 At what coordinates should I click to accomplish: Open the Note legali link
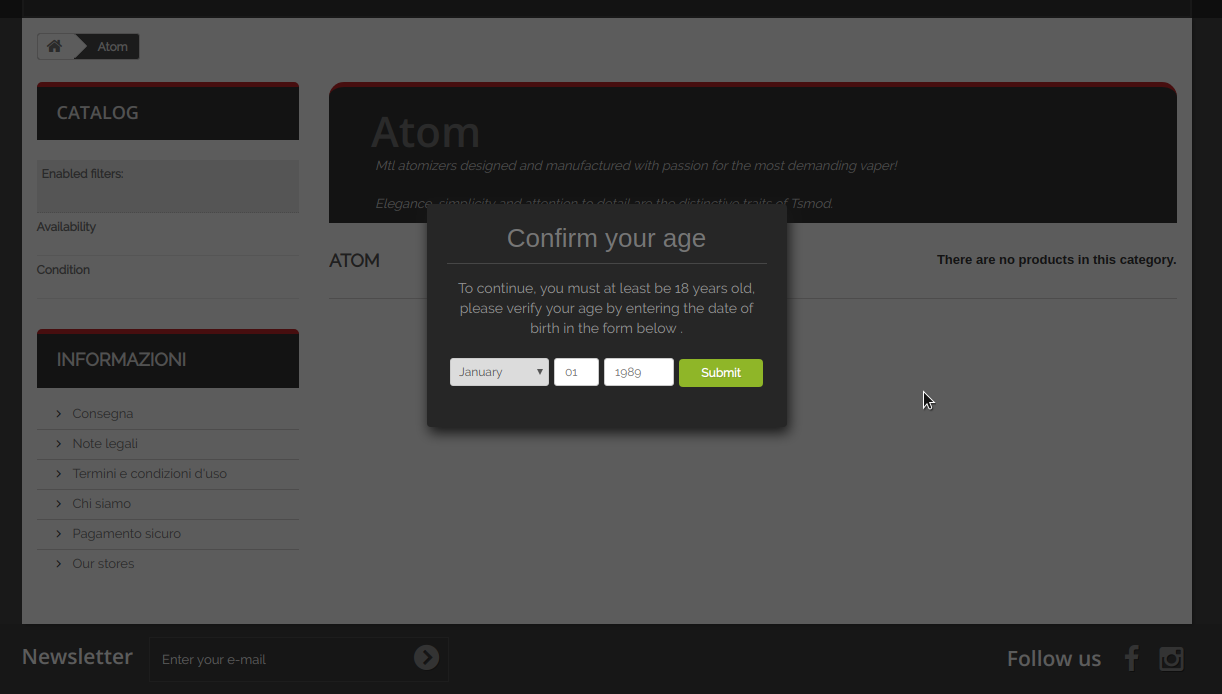pyautogui.click(x=105, y=444)
